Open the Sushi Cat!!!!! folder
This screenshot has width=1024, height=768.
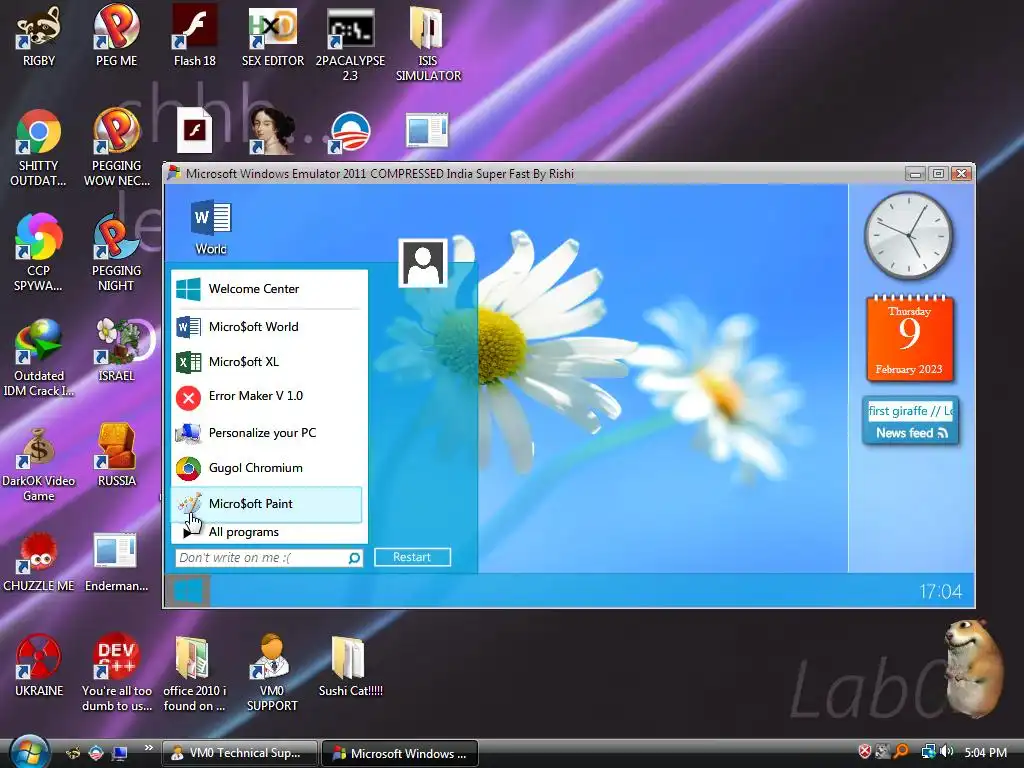350,665
